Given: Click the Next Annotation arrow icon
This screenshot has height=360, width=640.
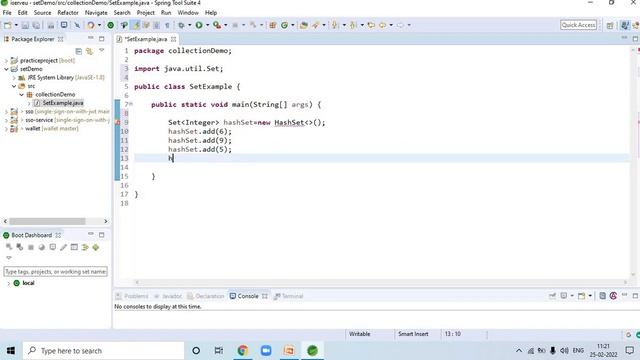Looking at the screenshot, I should click(335, 25).
